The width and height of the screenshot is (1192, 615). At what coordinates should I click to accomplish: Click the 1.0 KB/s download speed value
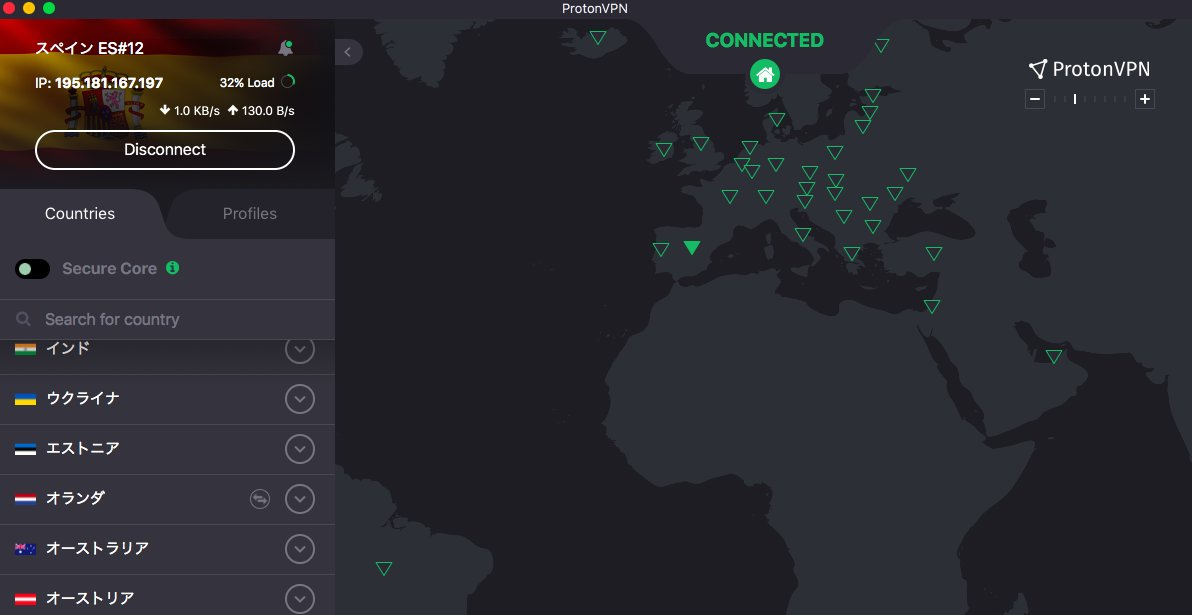[197, 111]
